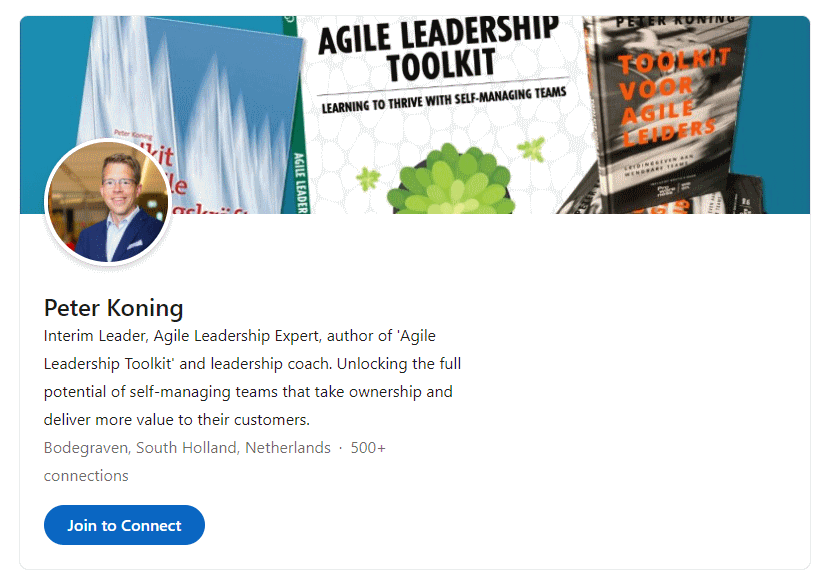This screenshot has width=823, height=578.
Task: Open Peter Koning's profile name link
Action: (112, 308)
